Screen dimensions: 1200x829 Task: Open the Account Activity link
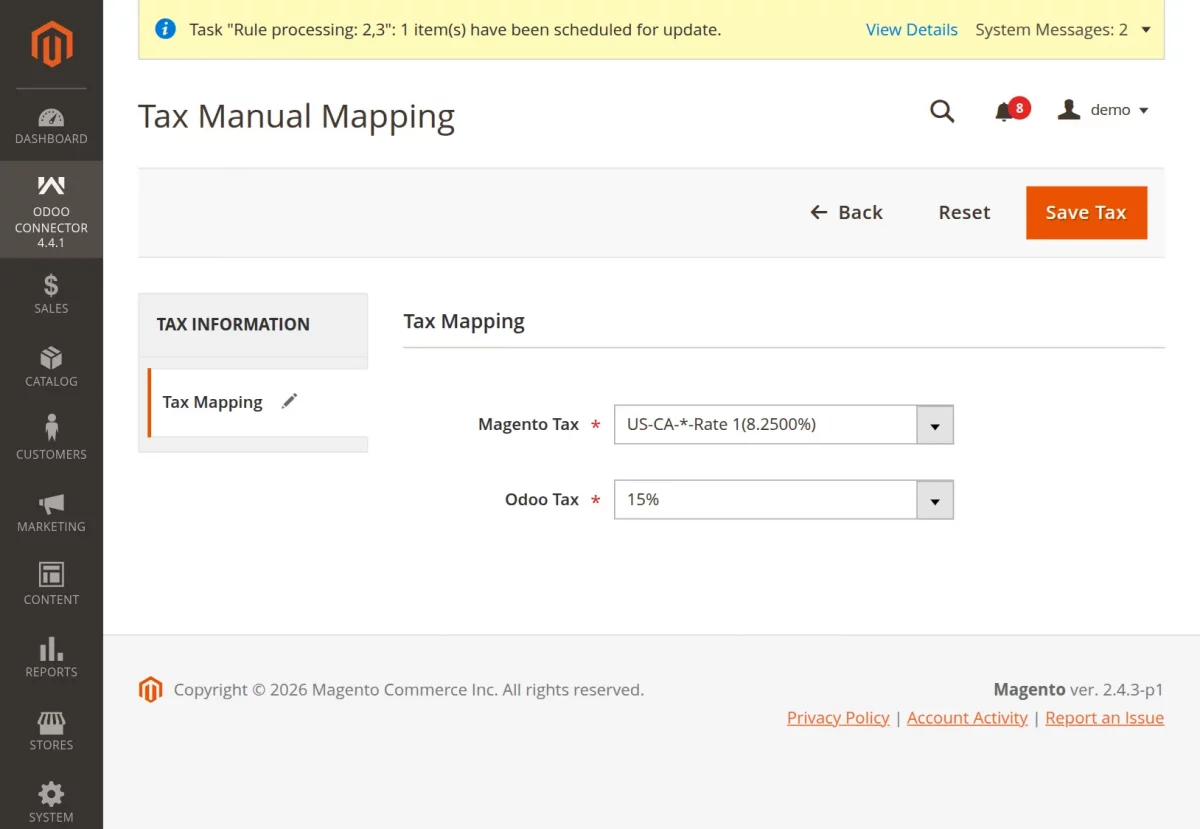pyautogui.click(x=967, y=718)
